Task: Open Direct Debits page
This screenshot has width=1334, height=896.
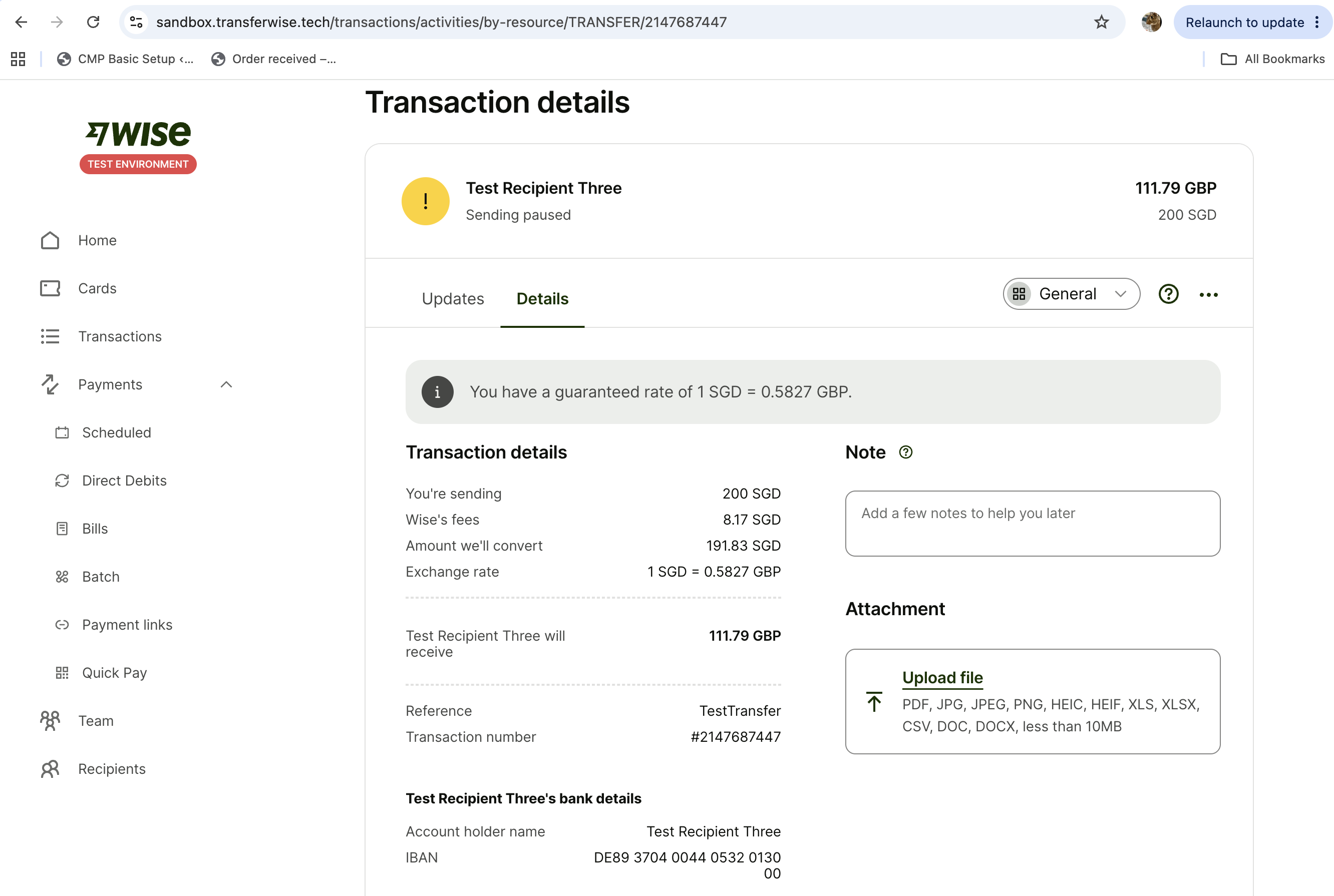Action: [x=125, y=481]
